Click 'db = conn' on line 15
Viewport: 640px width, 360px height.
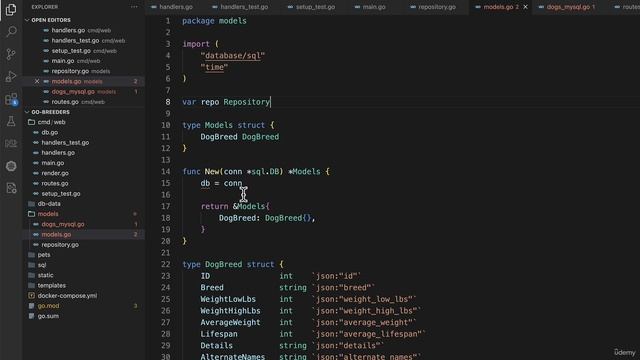[x=221, y=183]
